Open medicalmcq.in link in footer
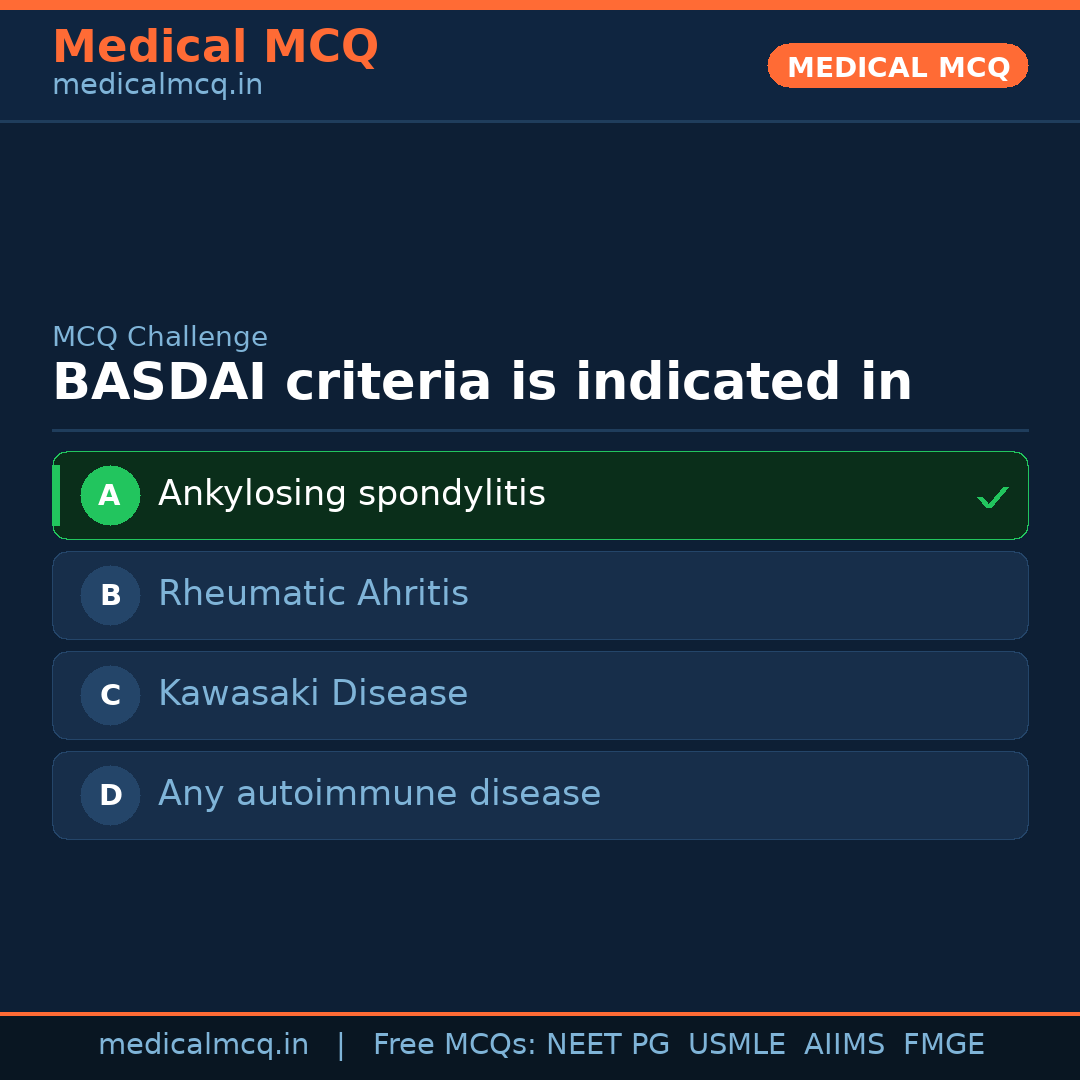1080x1080 pixels. pos(203,1045)
